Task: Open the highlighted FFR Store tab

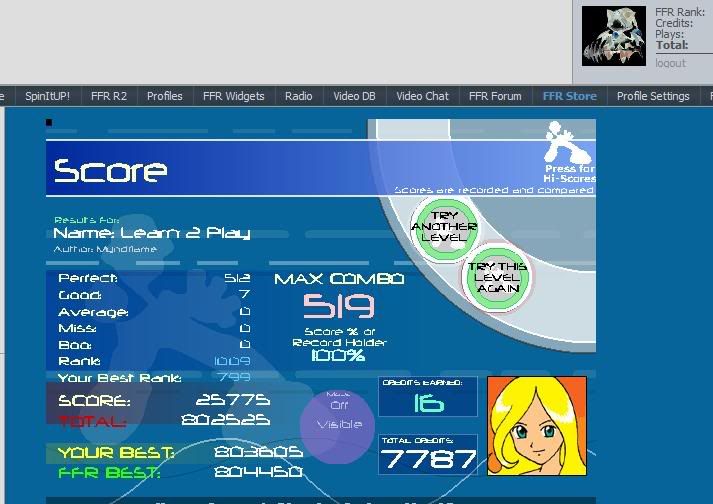Action: [x=569, y=96]
